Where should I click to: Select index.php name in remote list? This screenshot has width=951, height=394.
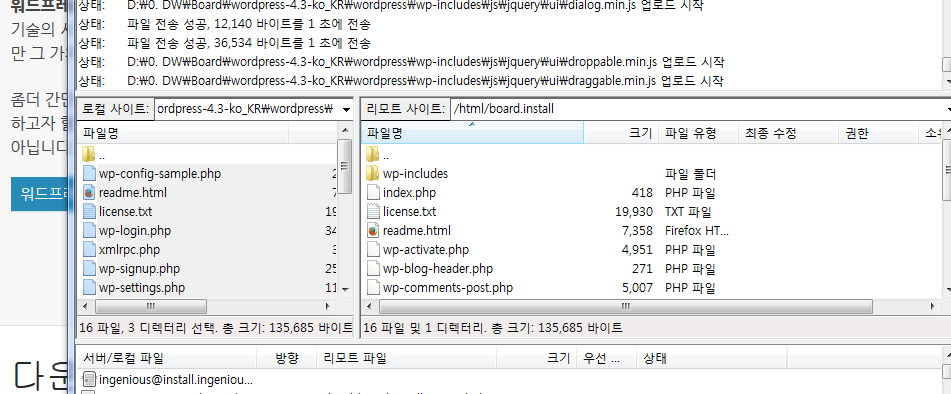[409, 193]
